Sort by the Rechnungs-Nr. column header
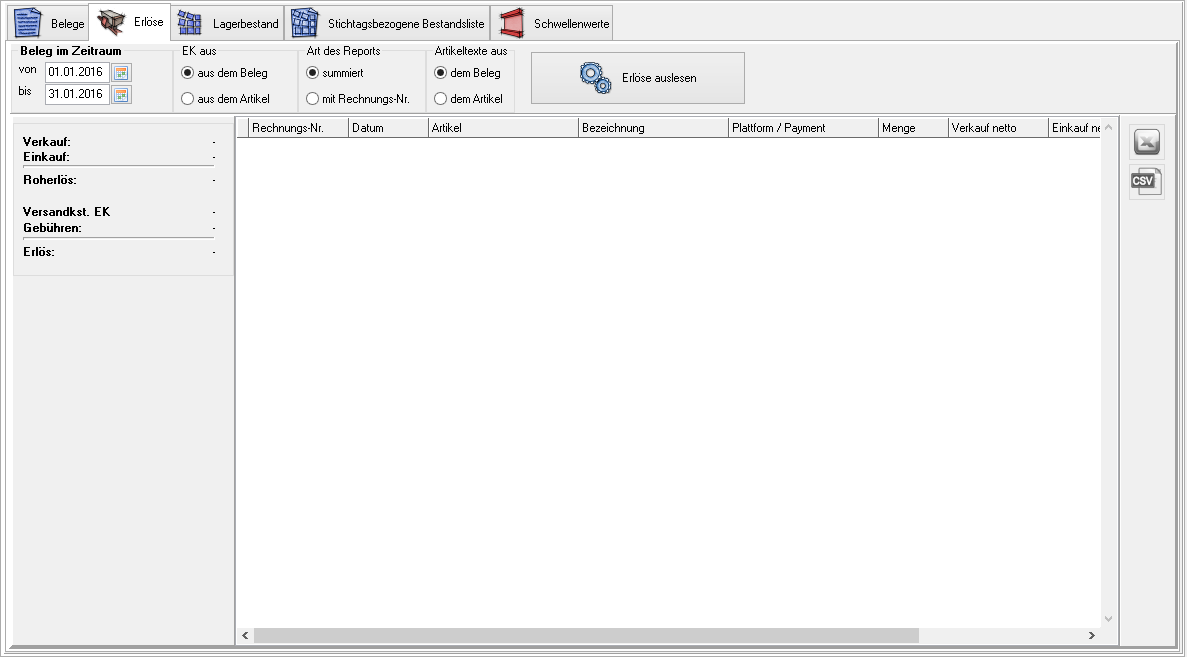 pos(297,128)
